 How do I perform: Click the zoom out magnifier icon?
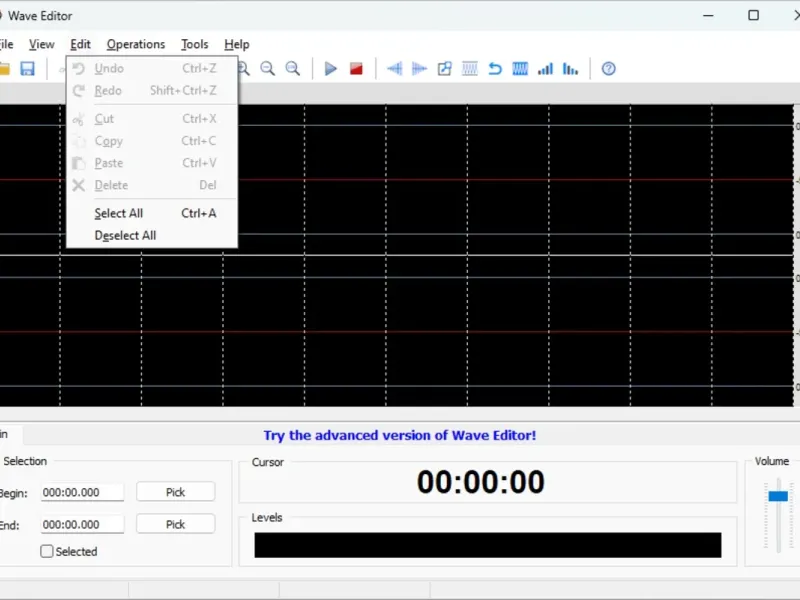point(268,69)
